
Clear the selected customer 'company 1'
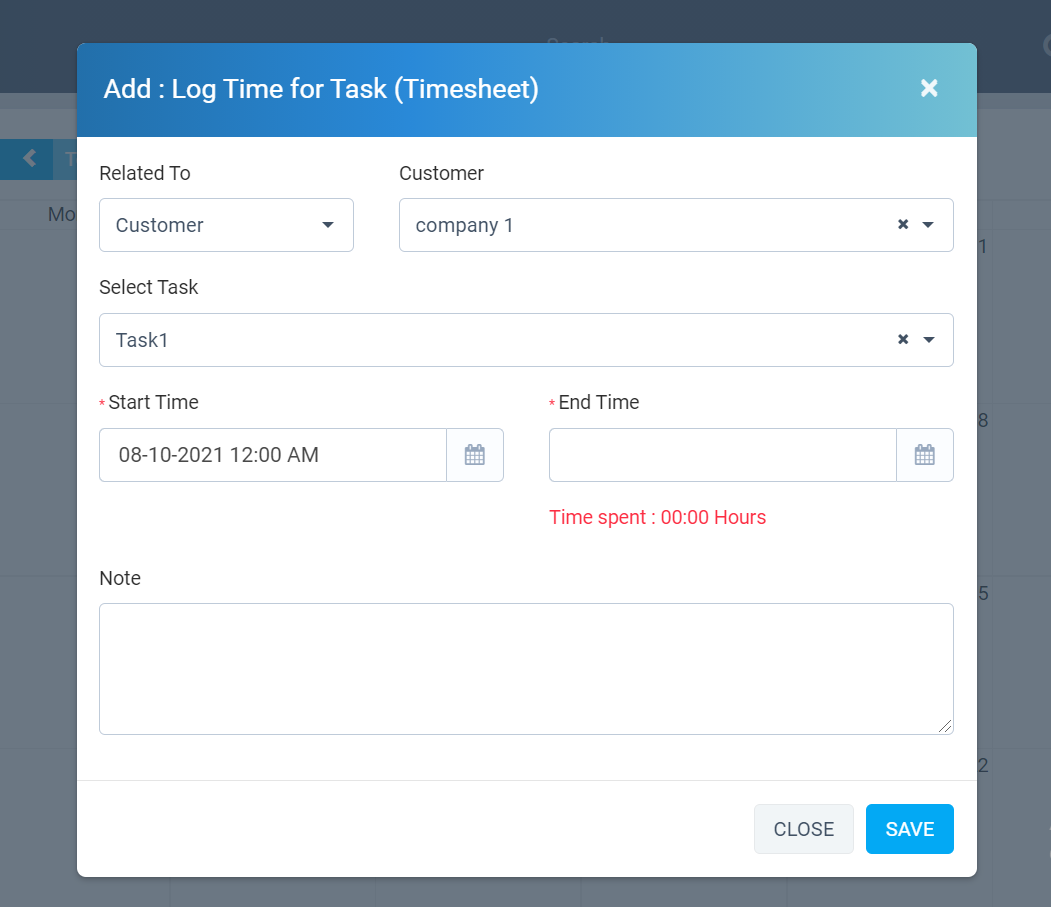coord(902,225)
